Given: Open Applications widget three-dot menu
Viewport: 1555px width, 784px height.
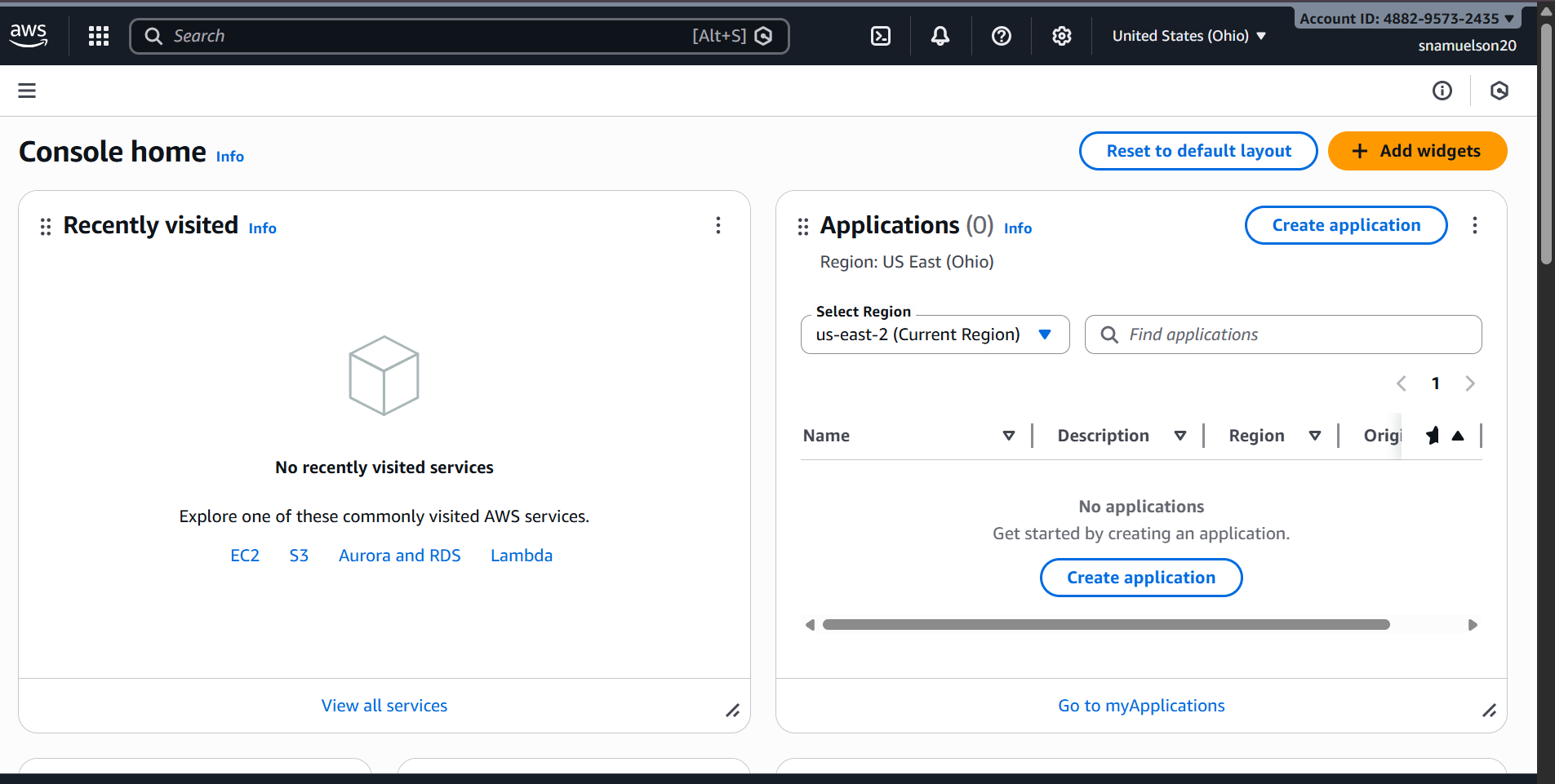Looking at the screenshot, I should [x=1474, y=225].
